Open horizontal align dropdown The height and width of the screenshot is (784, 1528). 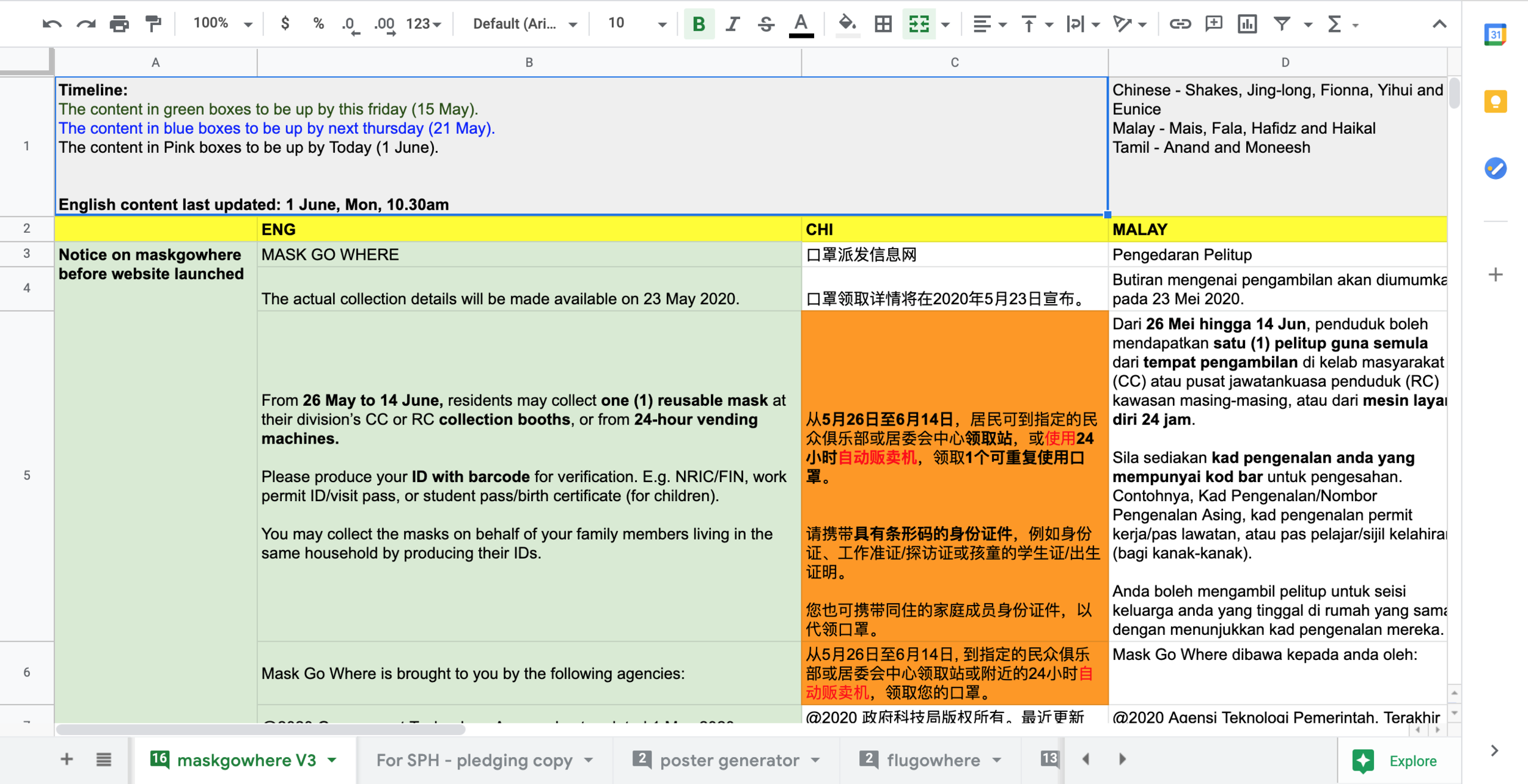click(990, 24)
